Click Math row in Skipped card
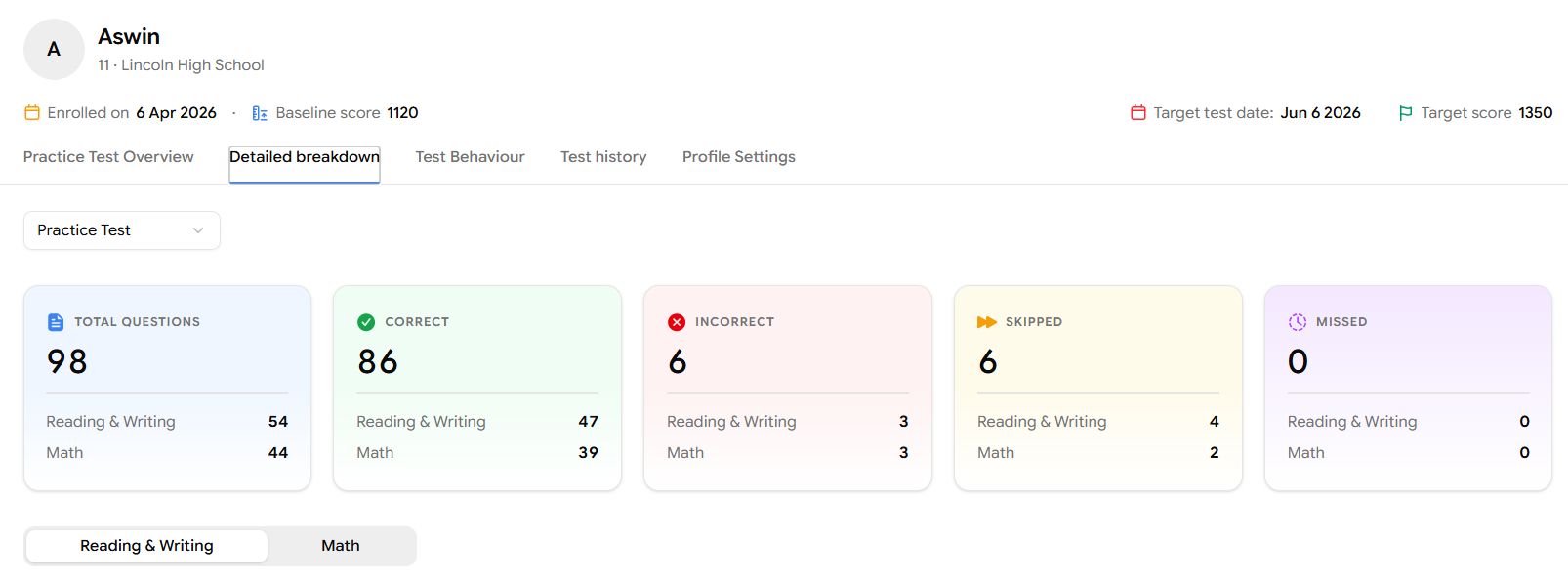This screenshot has width=1568, height=583. (x=1098, y=453)
